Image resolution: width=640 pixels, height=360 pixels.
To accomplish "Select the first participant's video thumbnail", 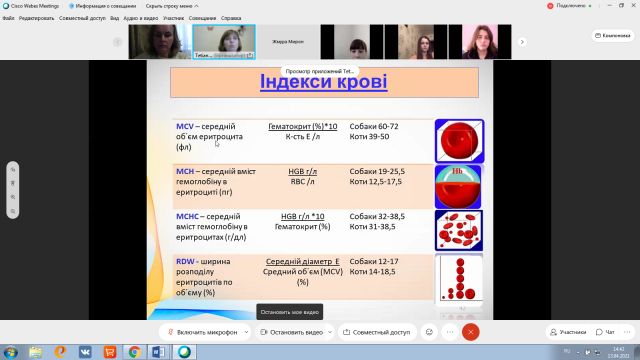I will [x=160, y=42].
